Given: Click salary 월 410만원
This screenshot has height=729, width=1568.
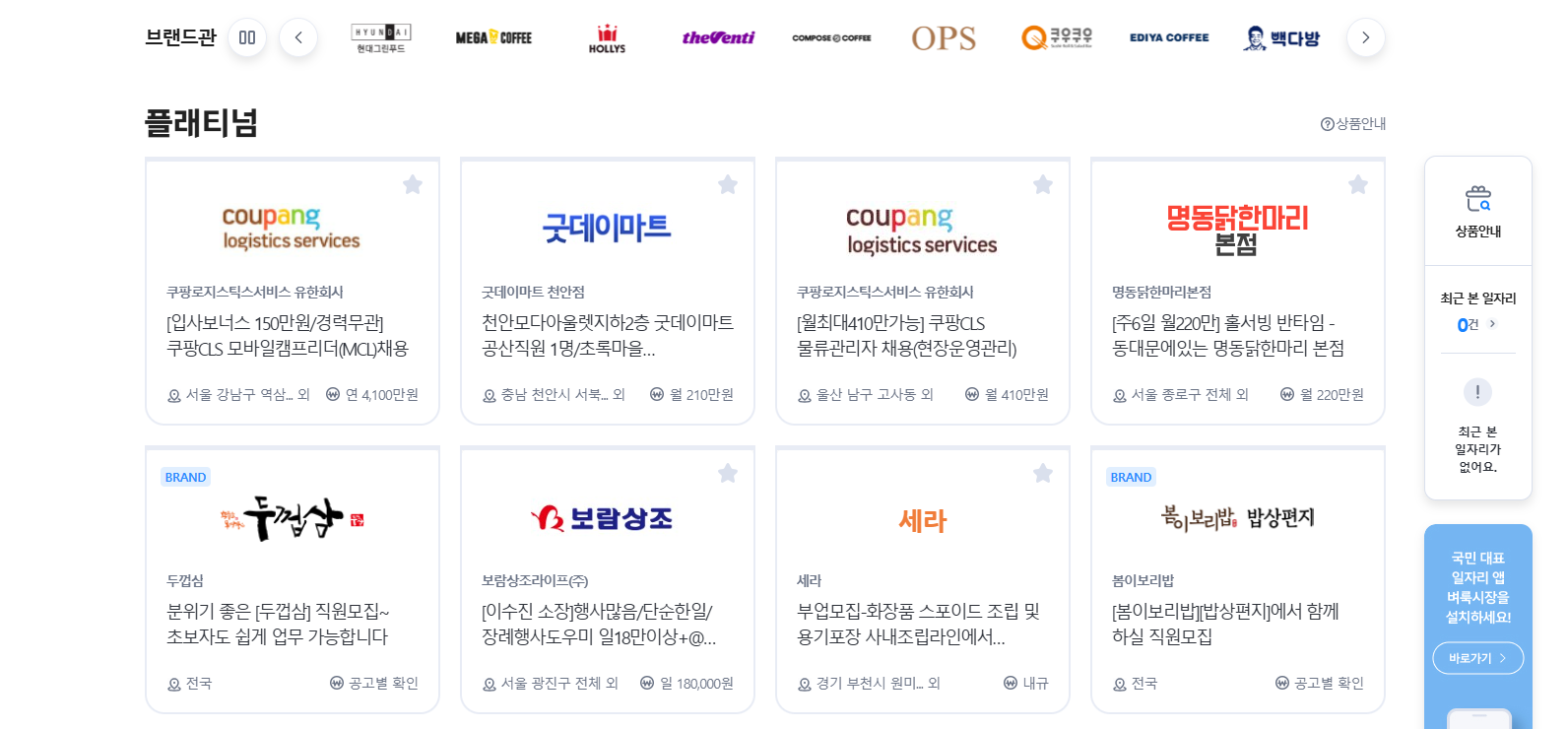Looking at the screenshot, I should click(x=1007, y=395).
